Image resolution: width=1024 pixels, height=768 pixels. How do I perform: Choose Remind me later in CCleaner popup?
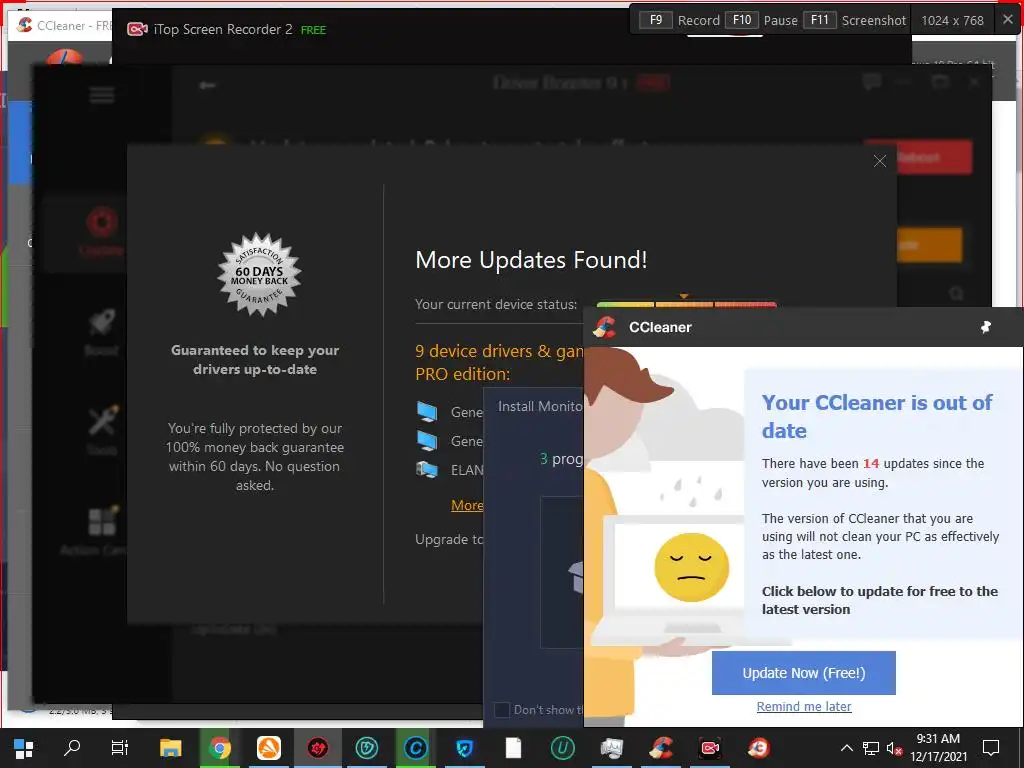(x=804, y=706)
